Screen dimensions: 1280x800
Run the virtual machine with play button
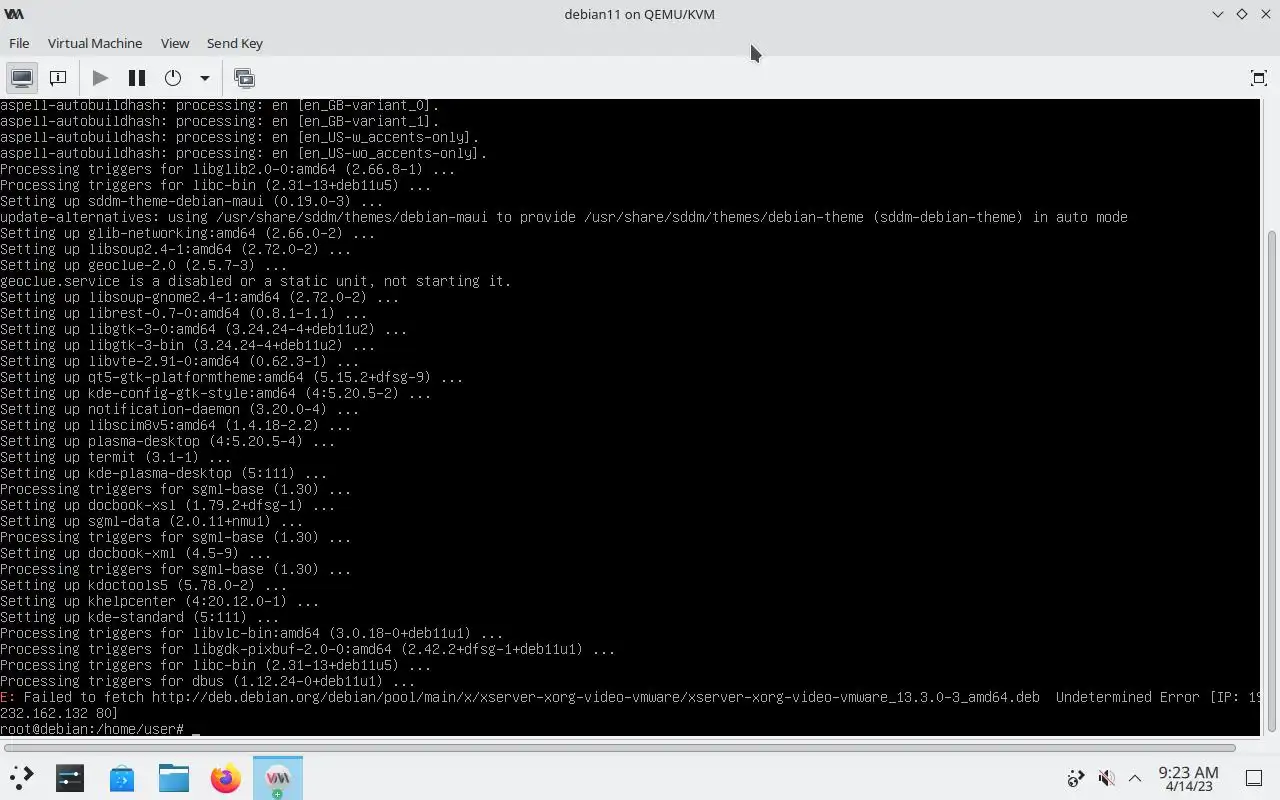tap(100, 77)
